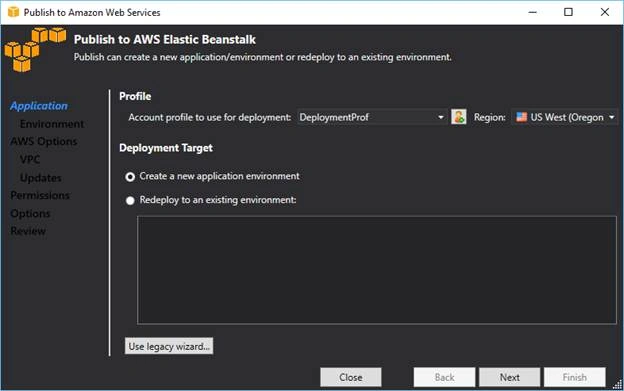Go to Application wizard step
Image resolution: width=624 pixels, height=391 pixels.
click(39, 106)
